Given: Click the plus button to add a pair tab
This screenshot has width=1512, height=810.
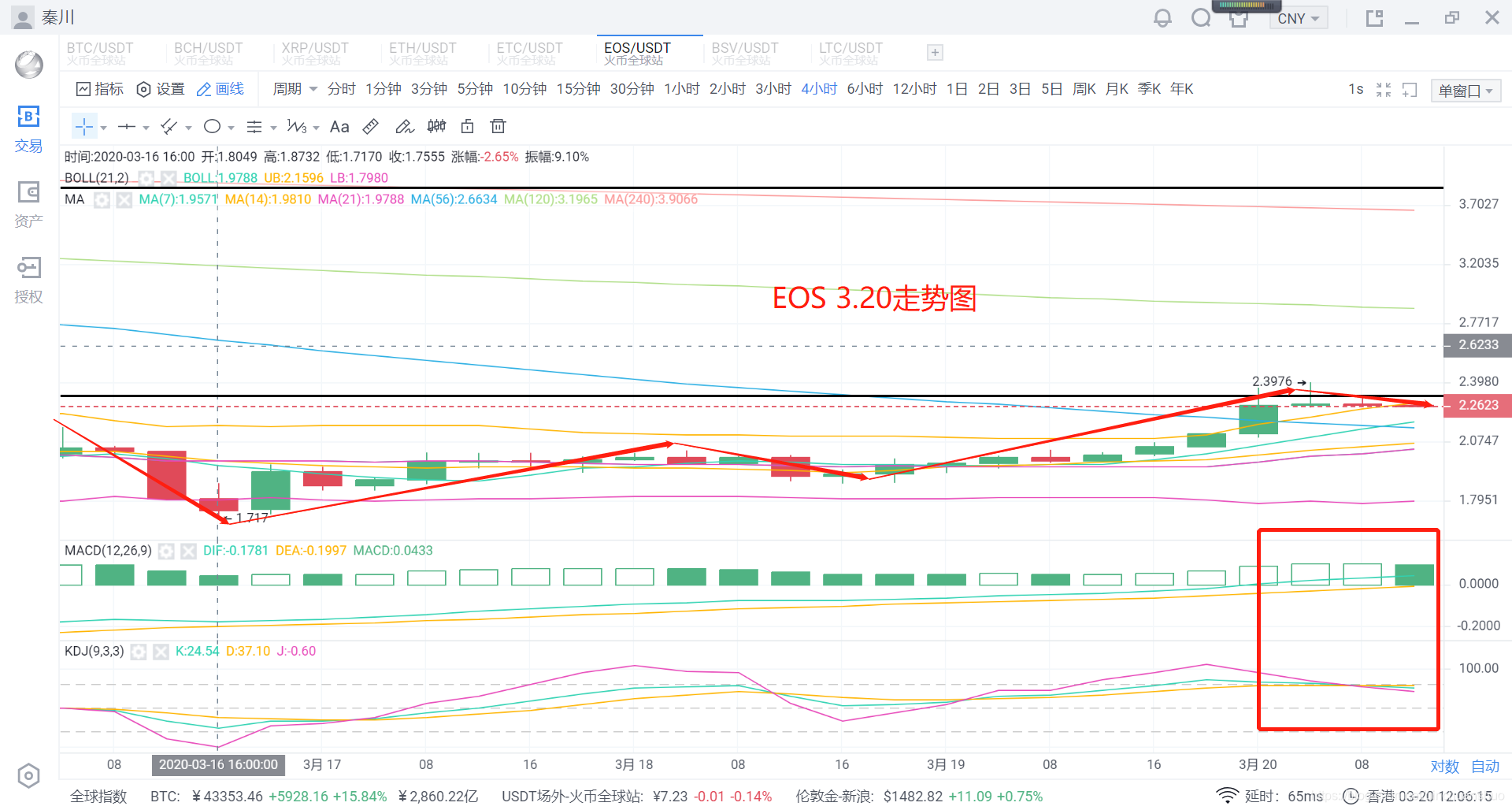Looking at the screenshot, I should 935,53.
